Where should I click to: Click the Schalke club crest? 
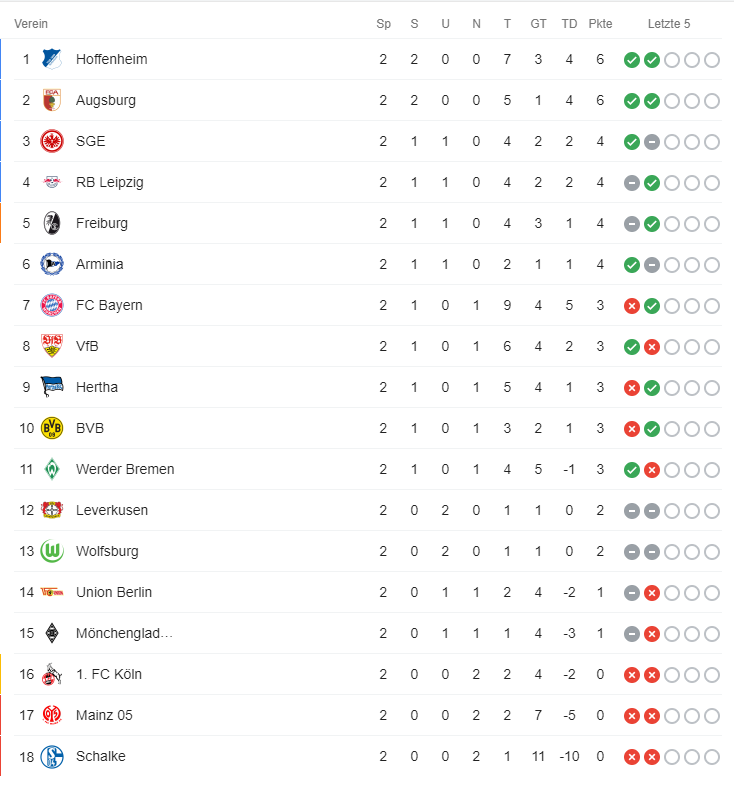tap(52, 756)
